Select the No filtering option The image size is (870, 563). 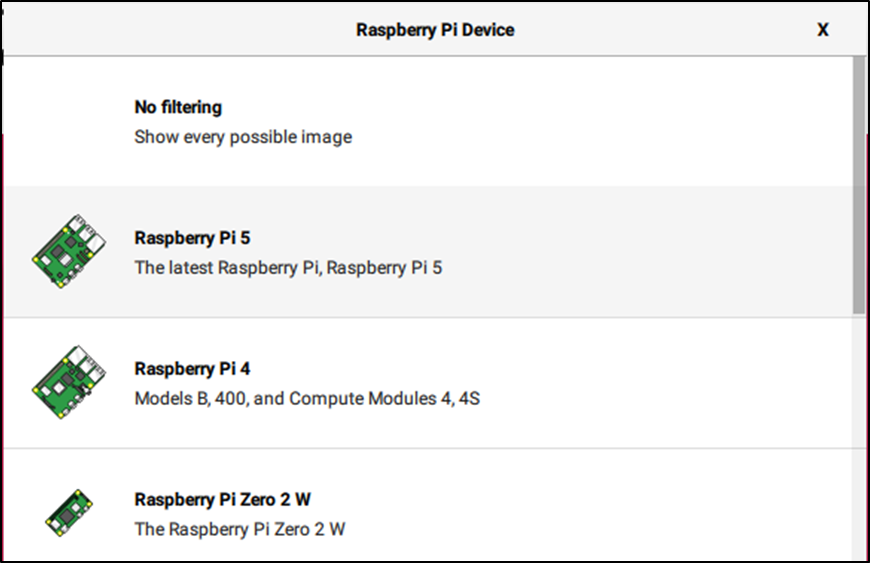(x=428, y=121)
